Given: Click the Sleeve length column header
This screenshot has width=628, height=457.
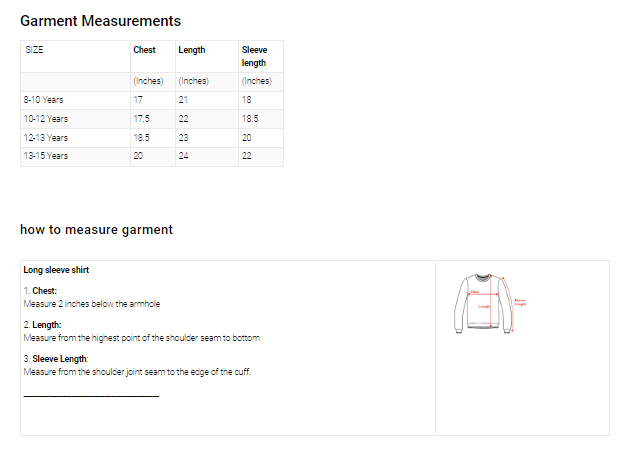Looking at the screenshot, I should coord(255,56).
